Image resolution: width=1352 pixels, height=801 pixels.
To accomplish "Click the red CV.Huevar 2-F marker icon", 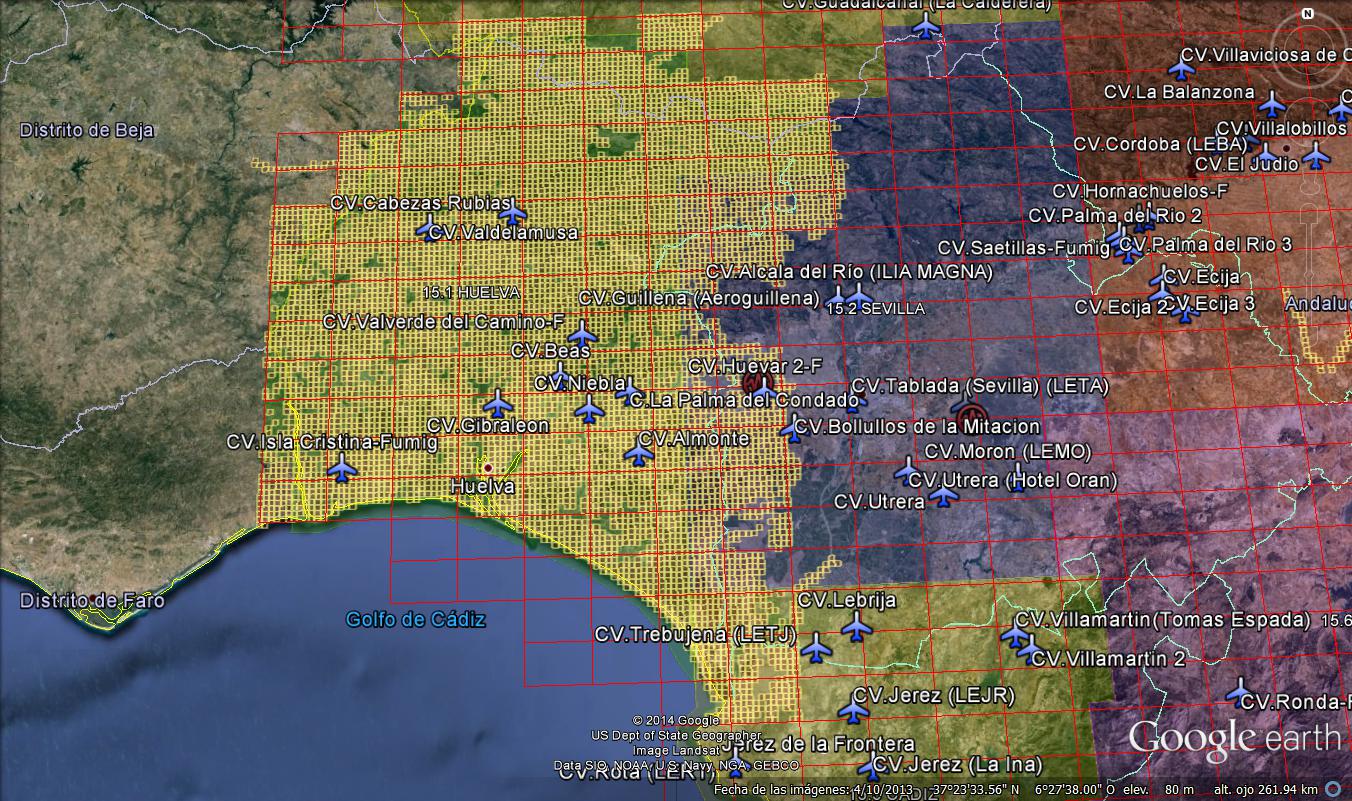I will click(759, 383).
